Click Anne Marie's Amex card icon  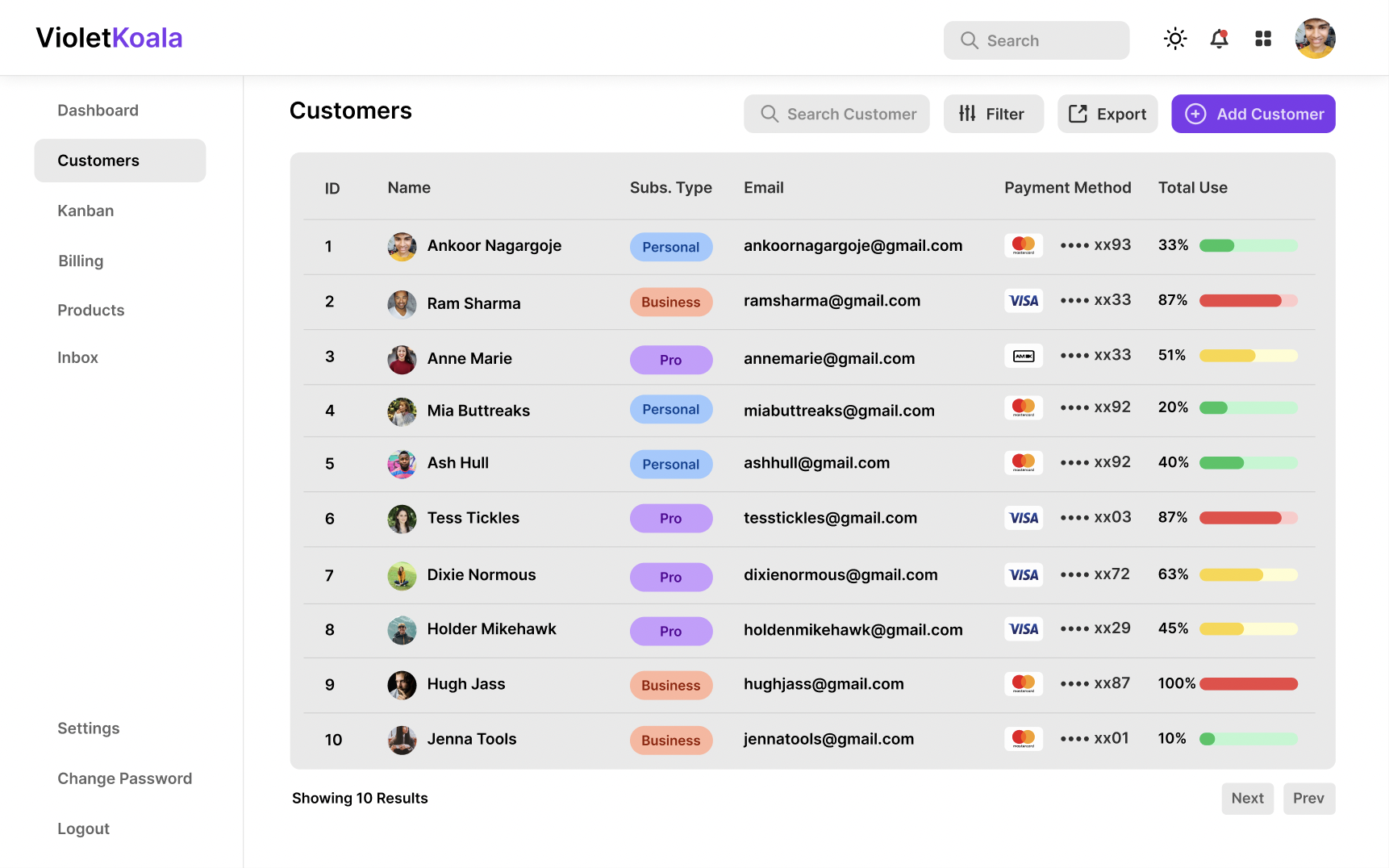[1024, 356]
